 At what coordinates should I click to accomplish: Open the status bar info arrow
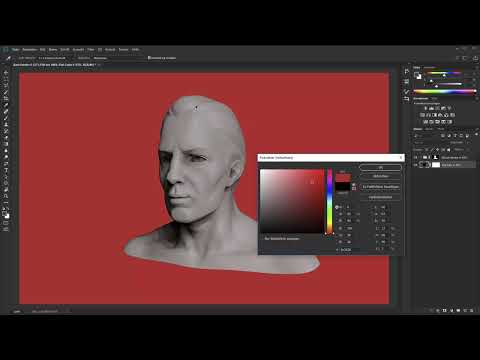pos(68,311)
